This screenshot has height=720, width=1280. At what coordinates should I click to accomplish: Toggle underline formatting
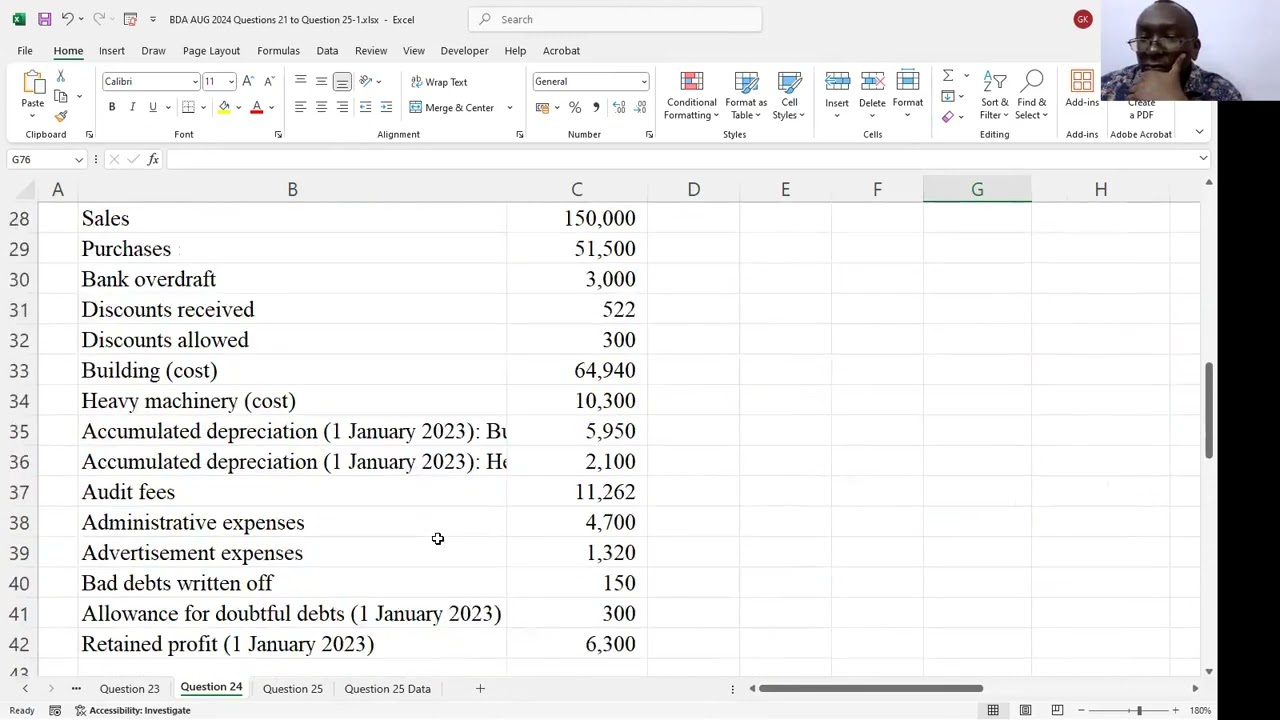[152, 107]
